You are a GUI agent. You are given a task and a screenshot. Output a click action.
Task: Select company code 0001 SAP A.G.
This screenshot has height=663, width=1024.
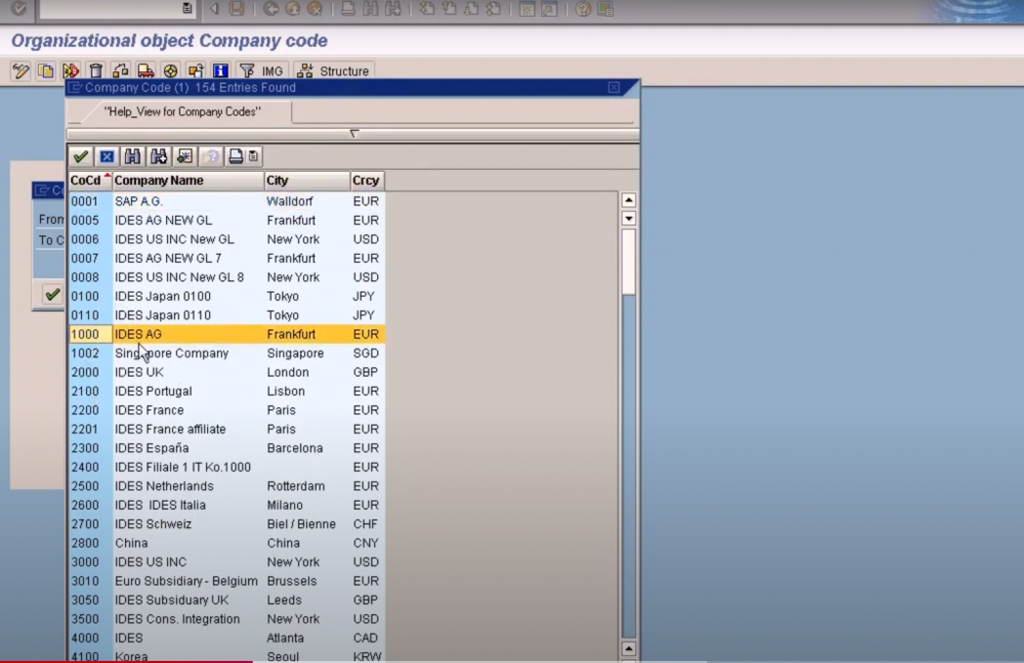pos(227,201)
